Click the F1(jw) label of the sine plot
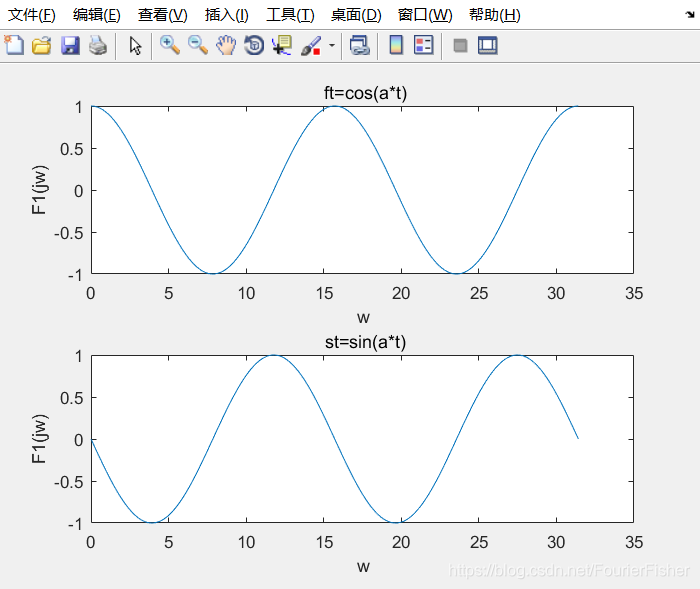 tap(39, 439)
